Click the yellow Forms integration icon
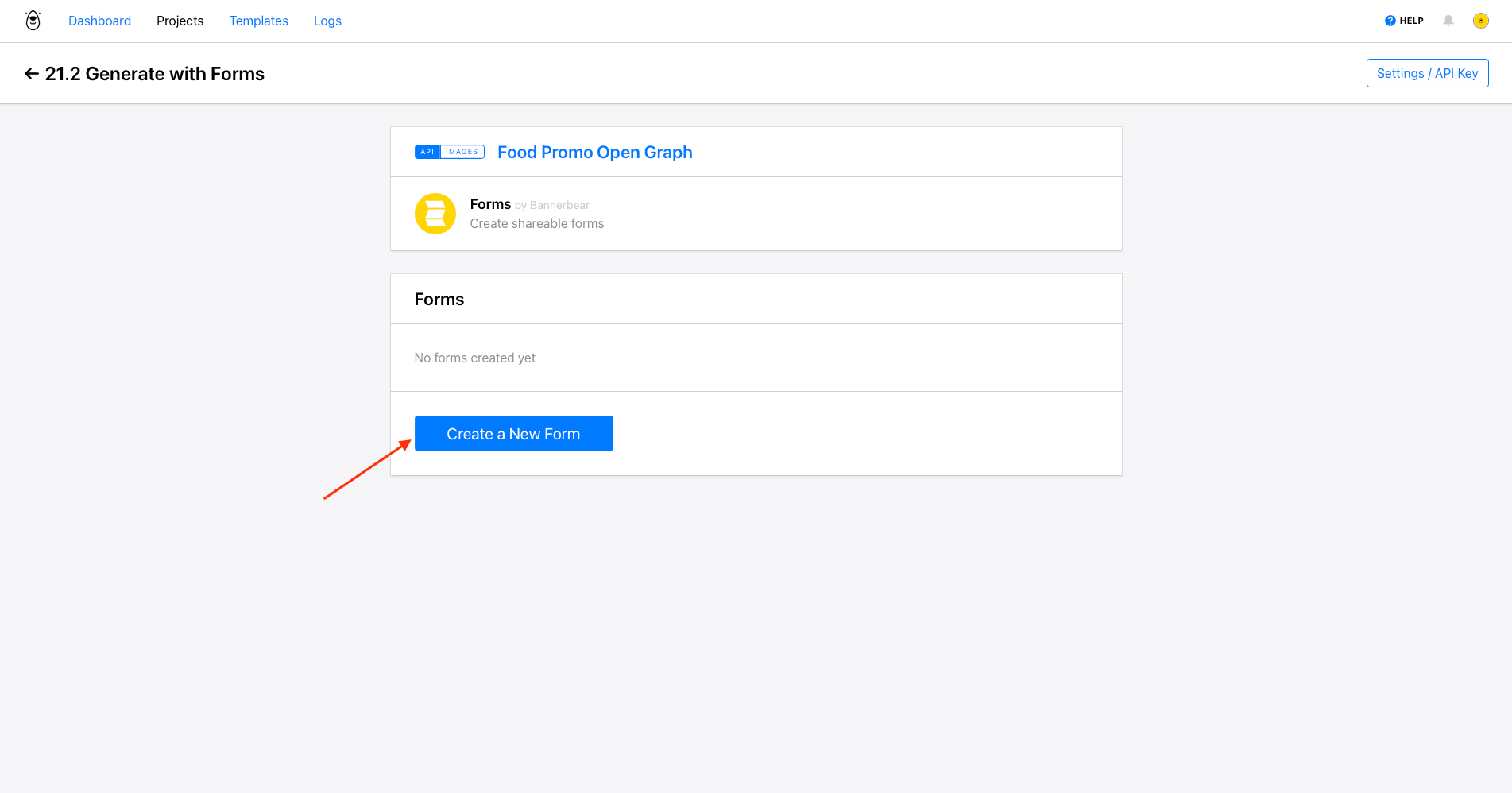 [435, 214]
